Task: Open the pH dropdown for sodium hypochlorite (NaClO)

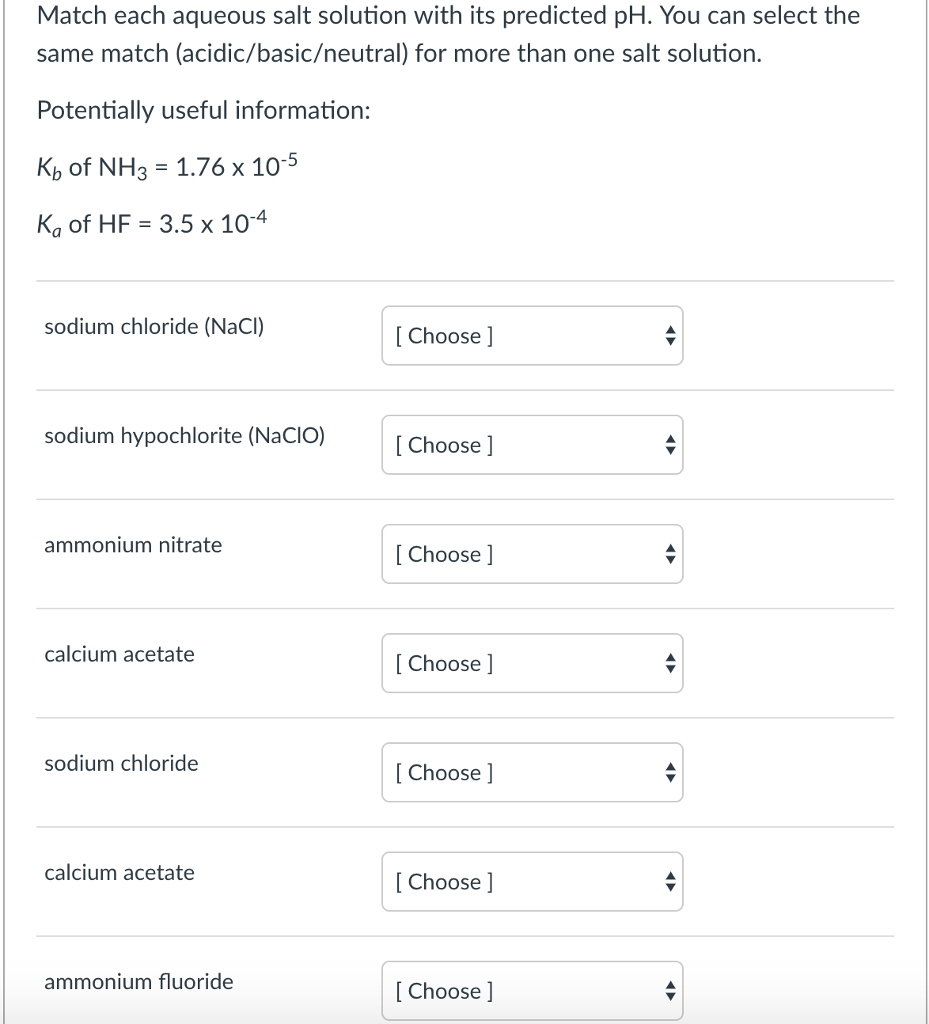Action: [x=531, y=444]
